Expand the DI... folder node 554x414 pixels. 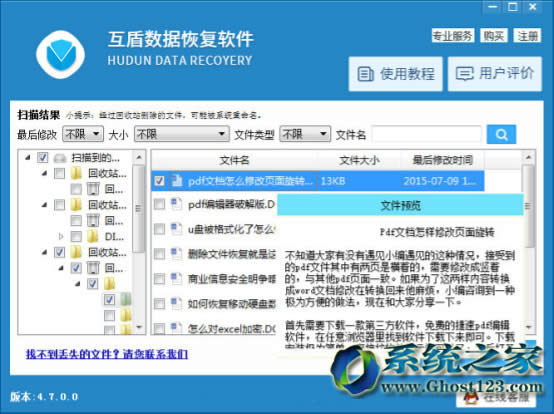click(61, 236)
